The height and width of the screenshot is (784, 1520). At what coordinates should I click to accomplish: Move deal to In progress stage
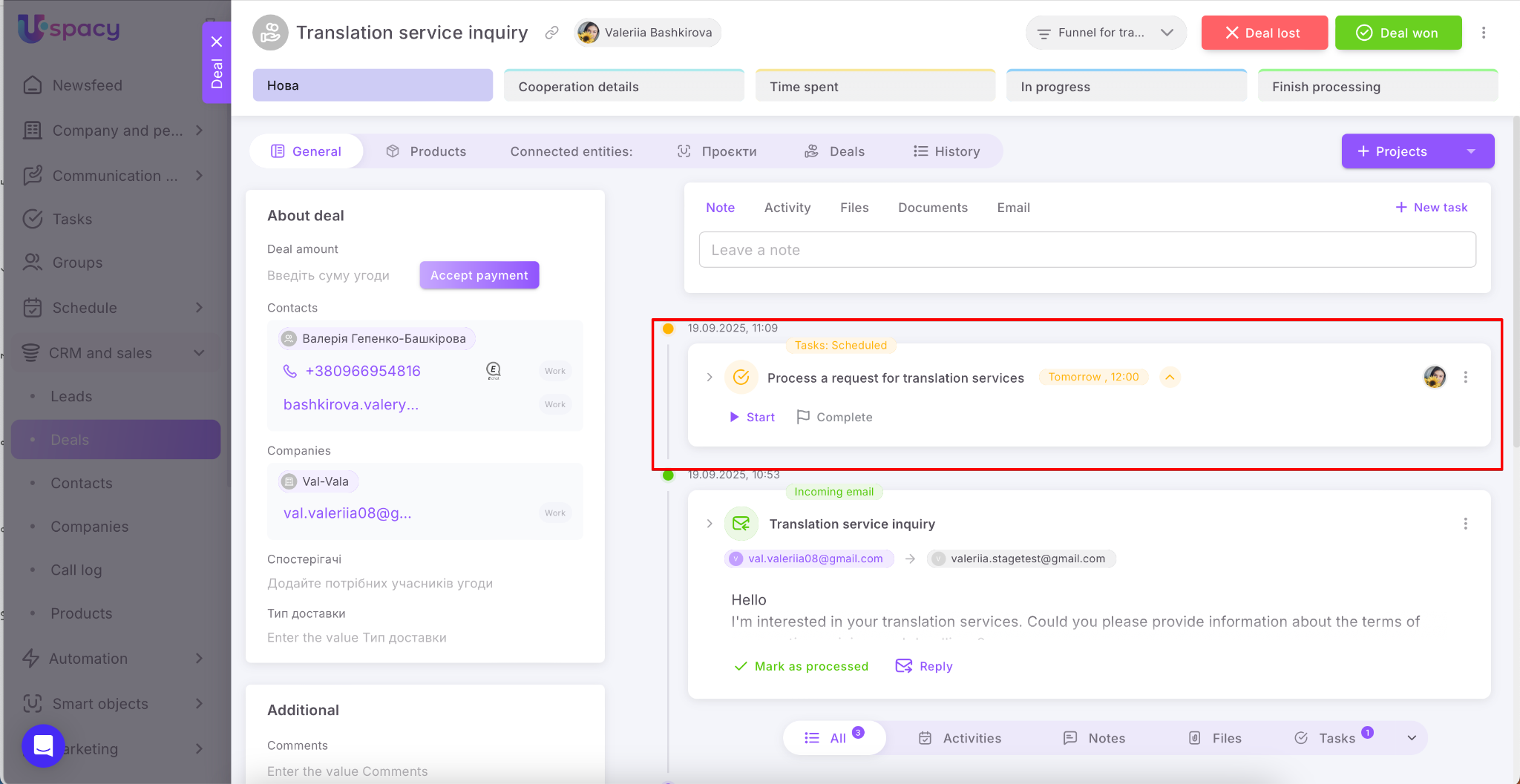pos(1126,87)
